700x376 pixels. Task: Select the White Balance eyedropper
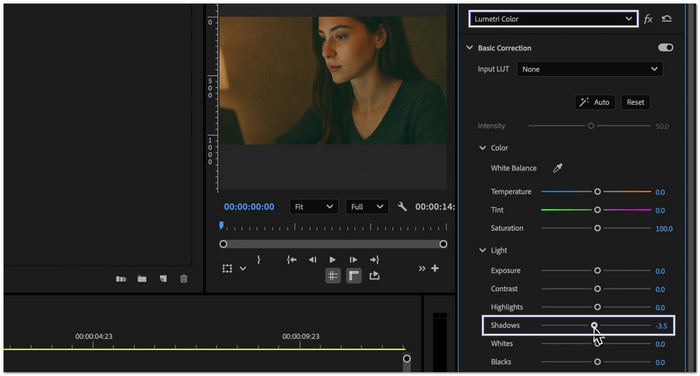558,168
